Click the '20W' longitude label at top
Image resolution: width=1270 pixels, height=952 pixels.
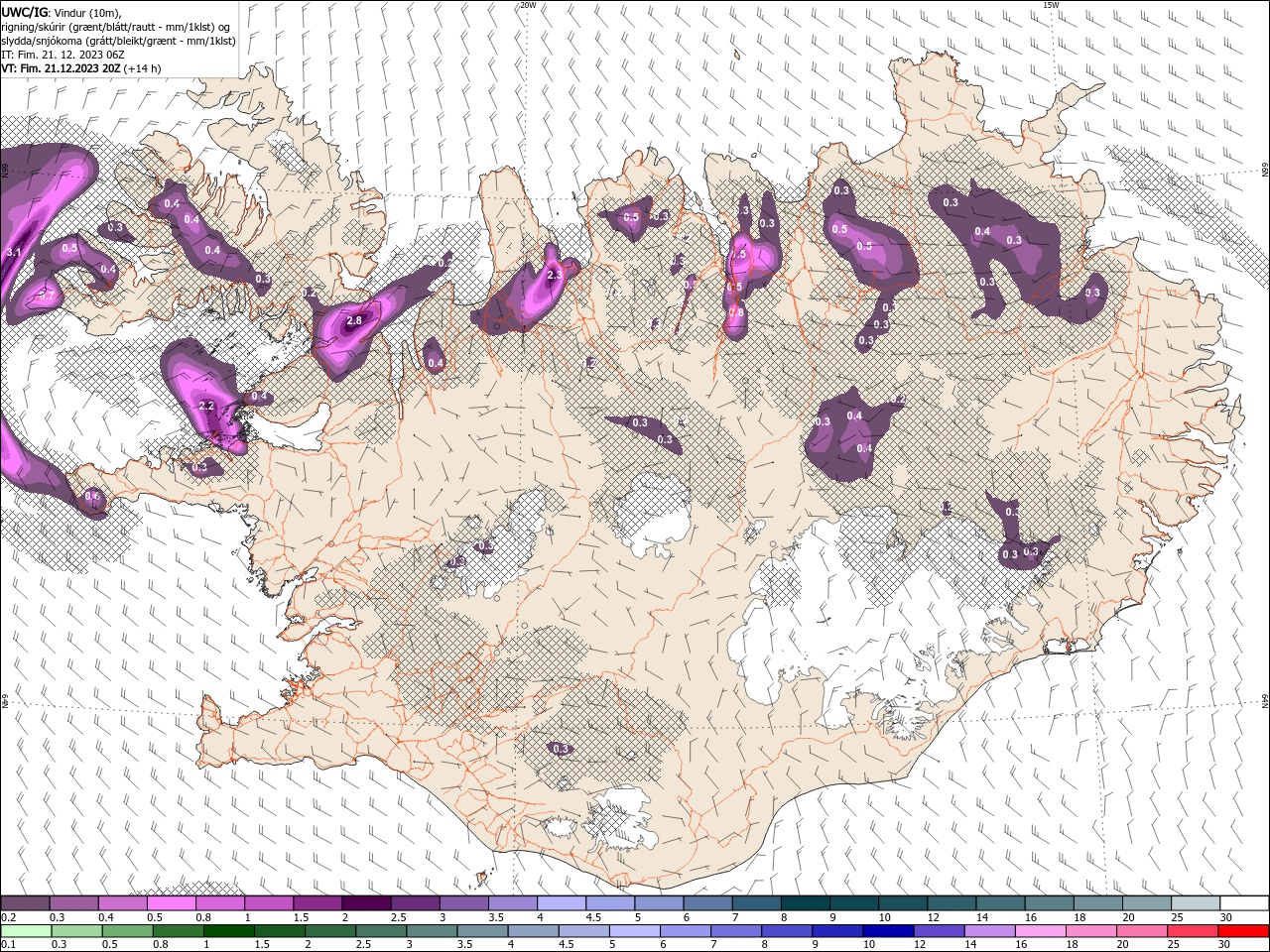pos(528,5)
